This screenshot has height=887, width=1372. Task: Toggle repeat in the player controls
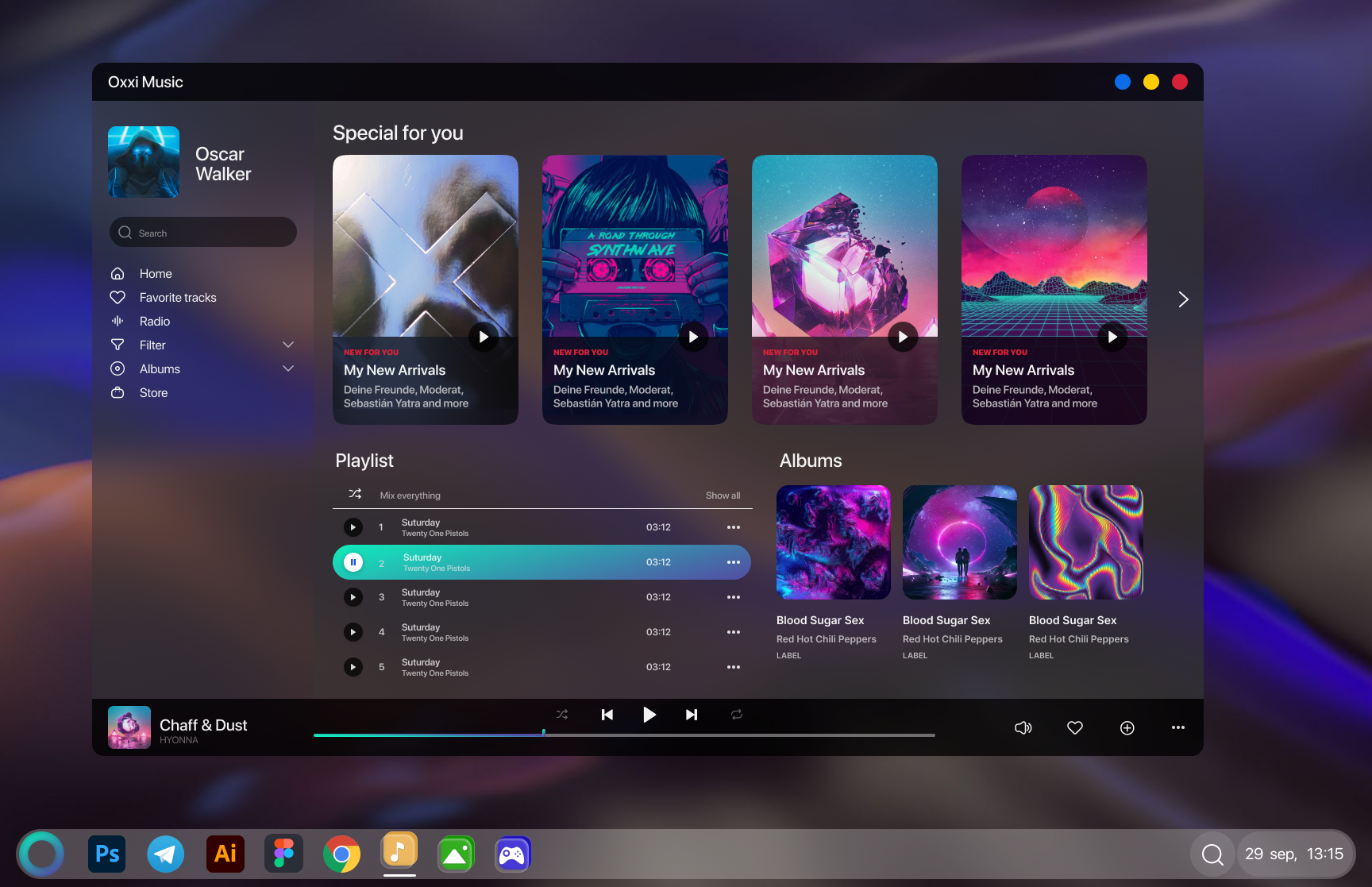[x=737, y=715]
